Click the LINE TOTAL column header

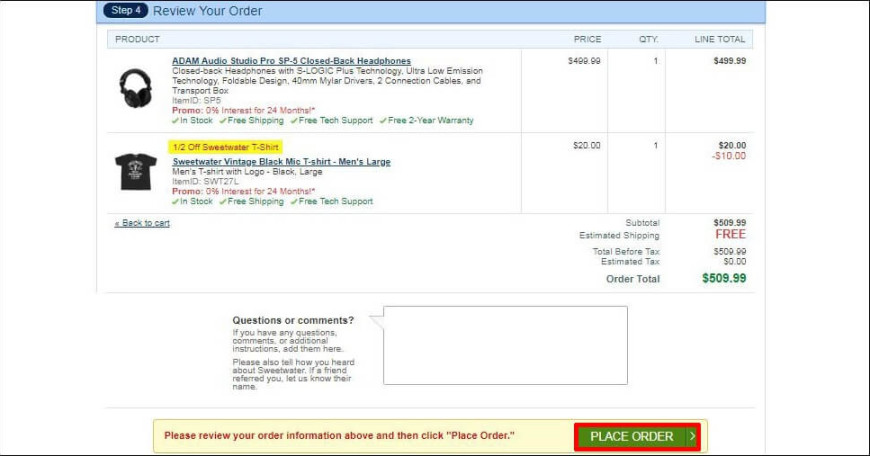pyautogui.click(x=720, y=39)
